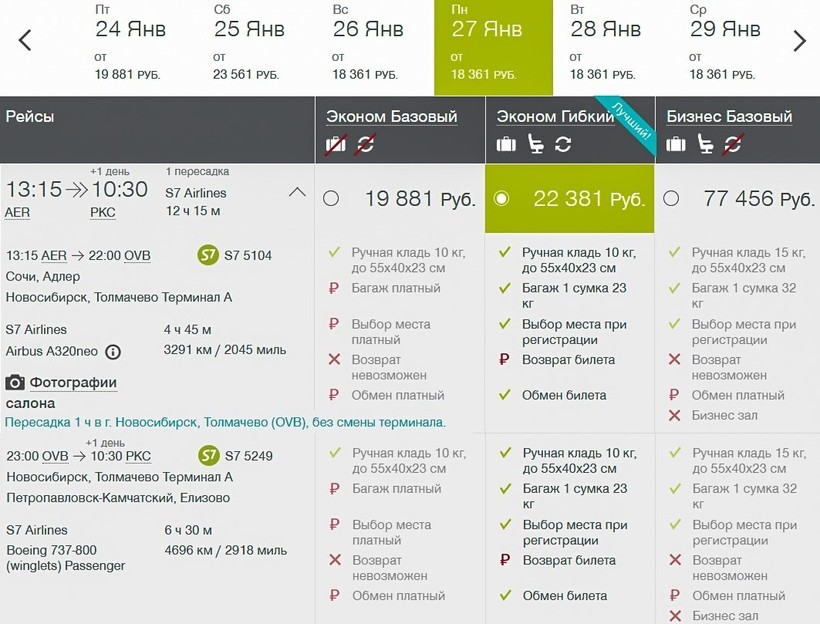The width and height of the screenshot is (820, 624).
Task: Select the 22 381 Руб. Эконом Гибкий fare
Action: coord(502,199)
